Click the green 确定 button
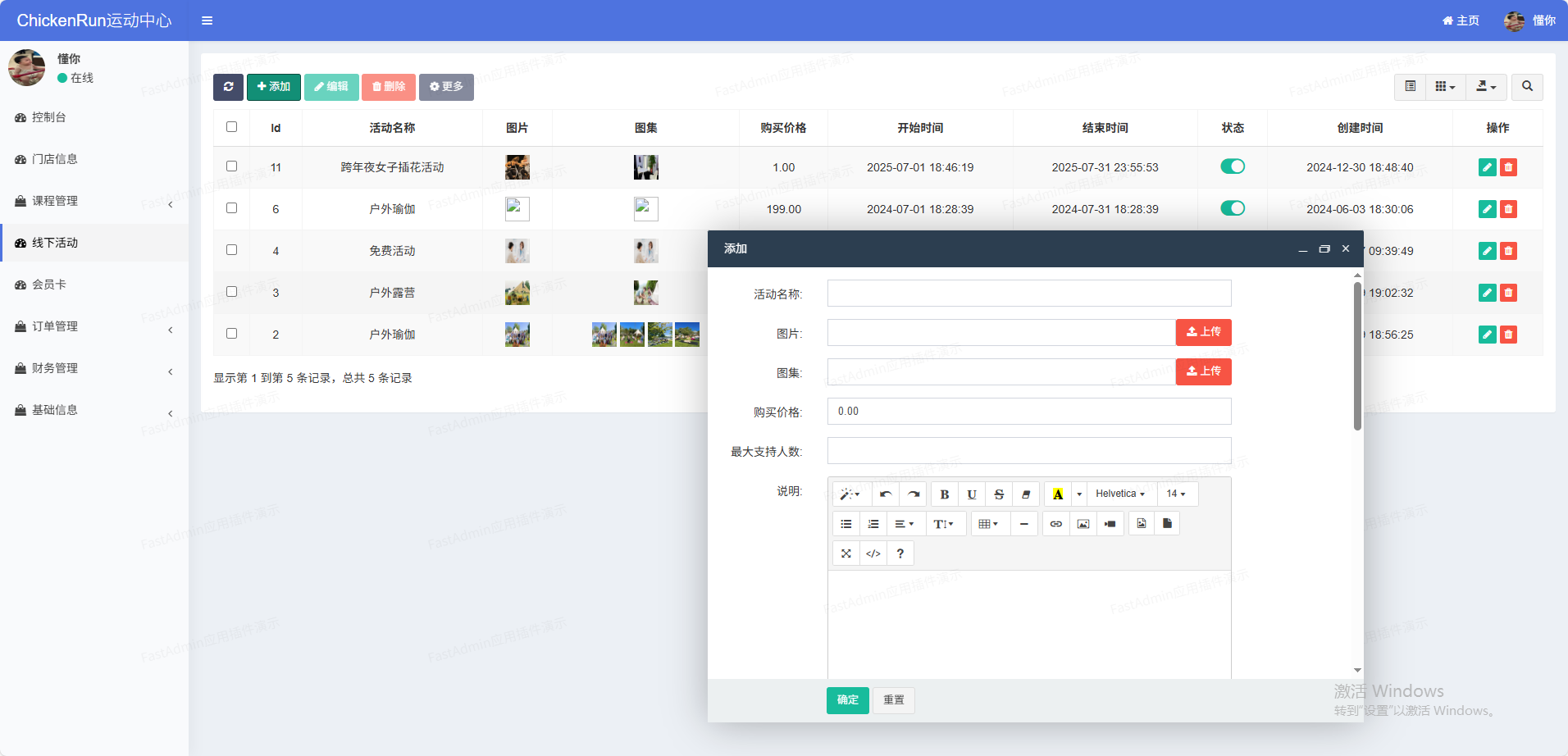The image size is (1568, 756). (847, 700)
